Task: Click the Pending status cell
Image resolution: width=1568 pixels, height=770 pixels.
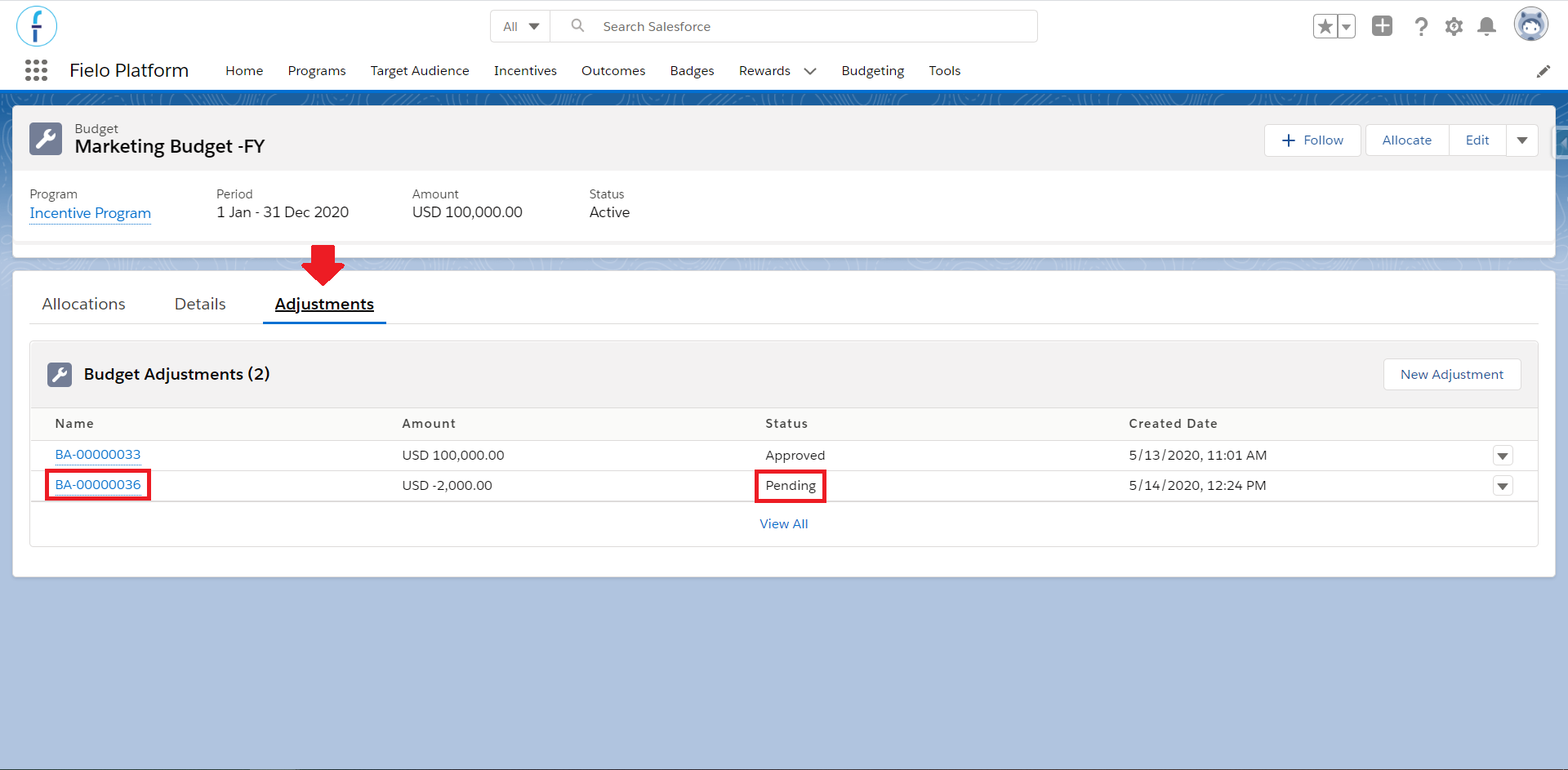Action: pos(791,486)
